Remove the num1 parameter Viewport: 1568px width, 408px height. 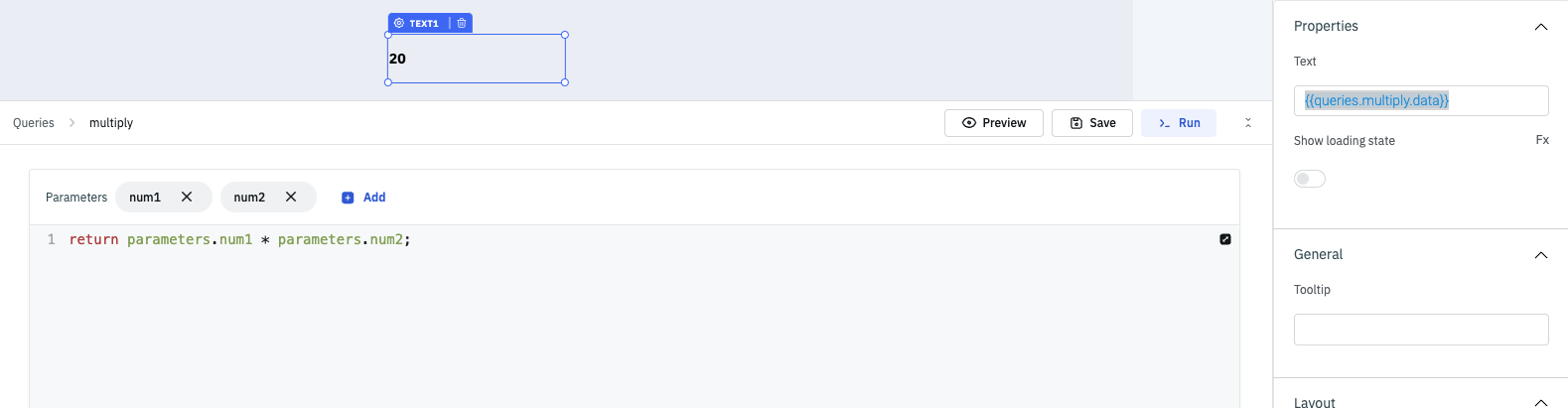pos(187,197)
